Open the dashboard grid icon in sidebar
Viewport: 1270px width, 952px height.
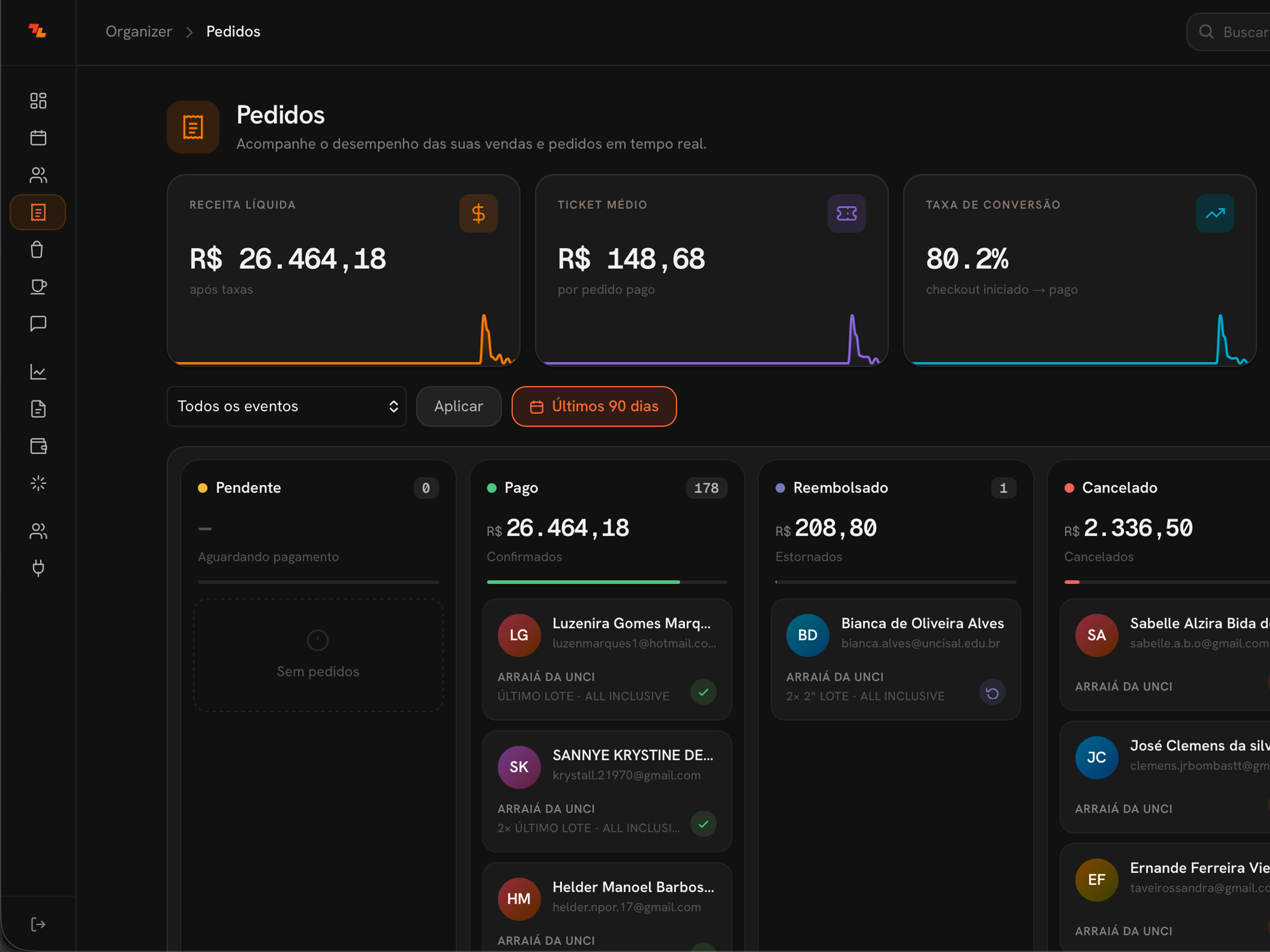(x=38, y=101)
